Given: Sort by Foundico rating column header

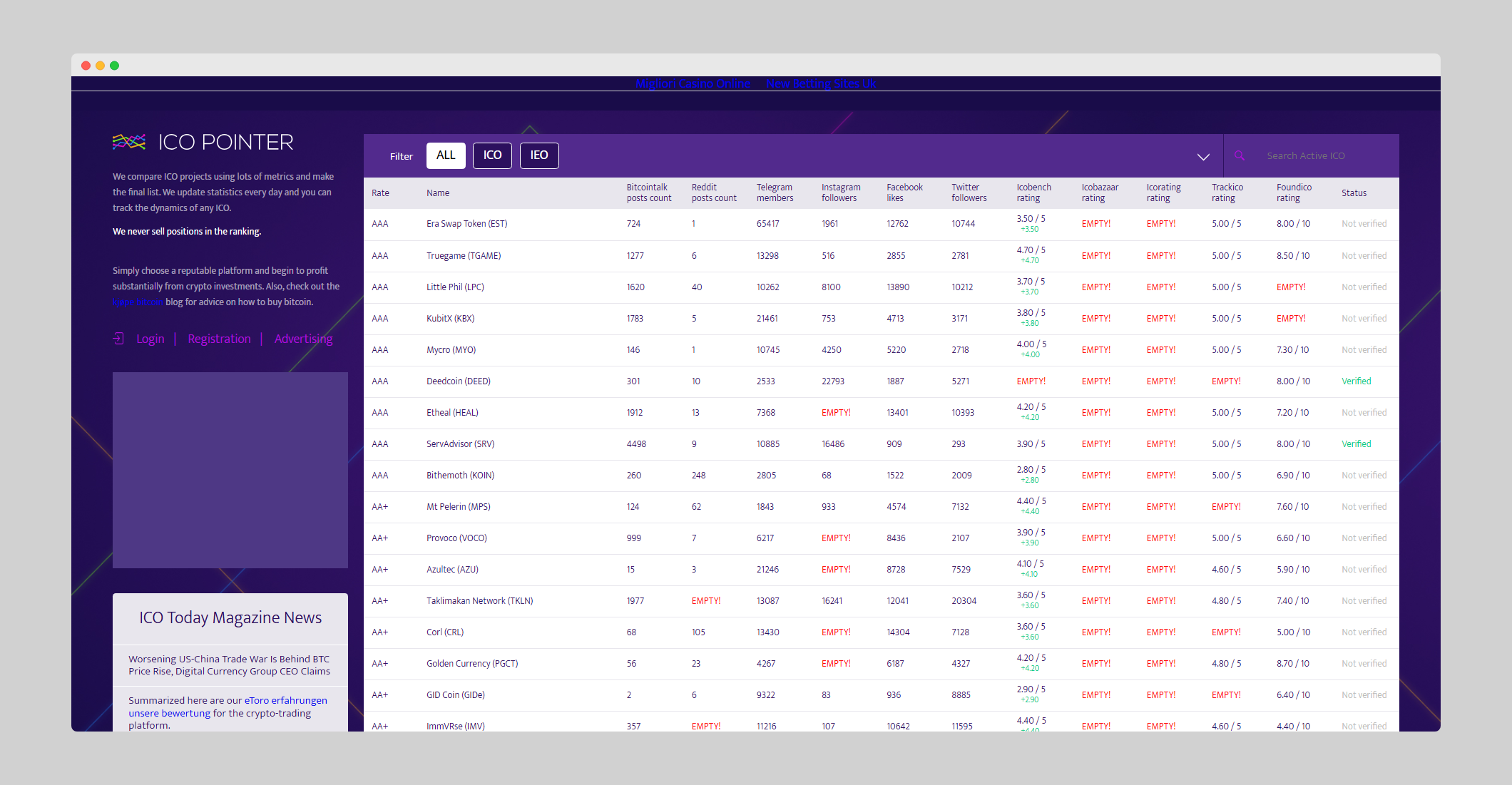Looking at the screenshot, I should (x=1294, y=193).
